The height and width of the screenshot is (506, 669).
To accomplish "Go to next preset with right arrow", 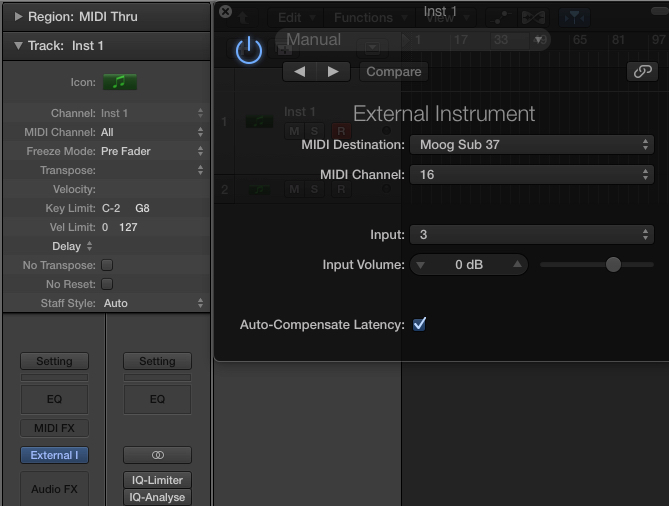I will (333, 72).
